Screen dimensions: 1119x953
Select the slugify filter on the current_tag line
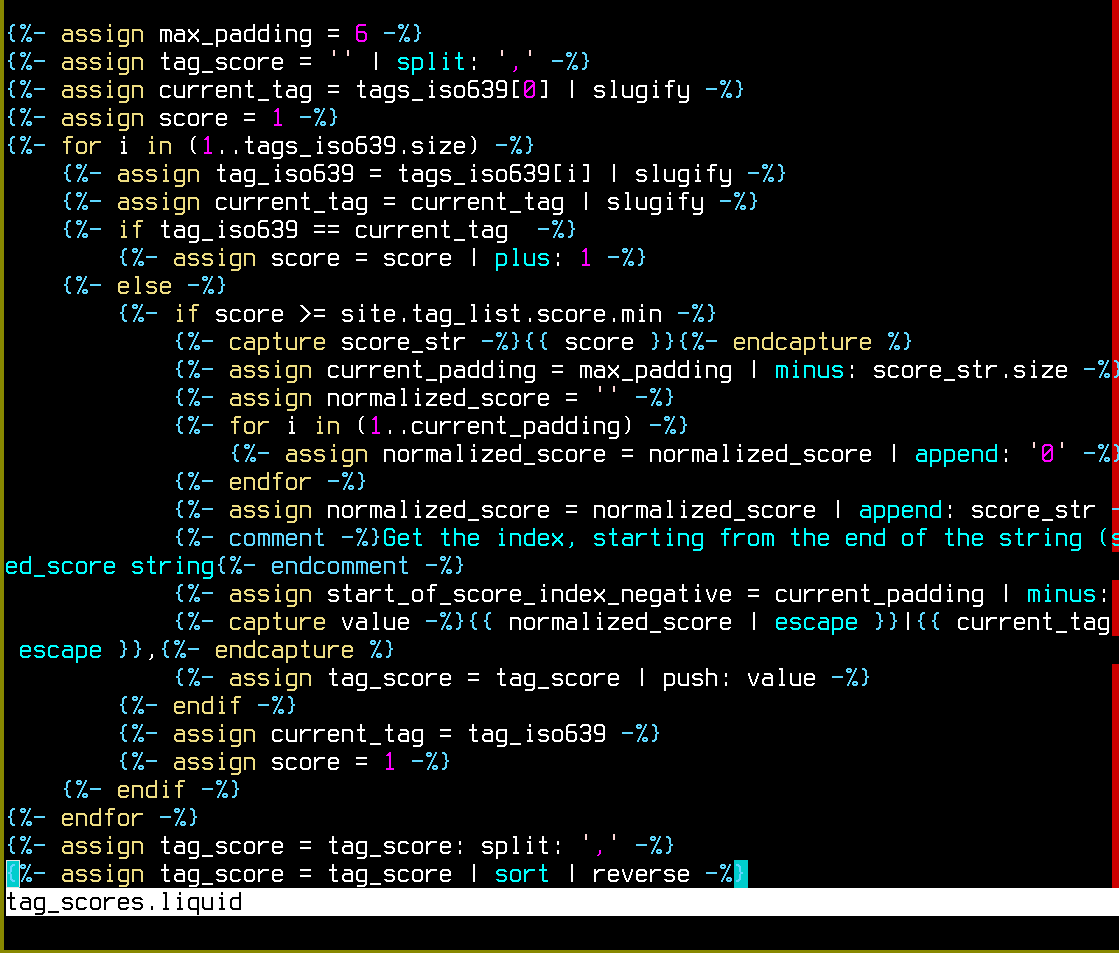point(642,89)
